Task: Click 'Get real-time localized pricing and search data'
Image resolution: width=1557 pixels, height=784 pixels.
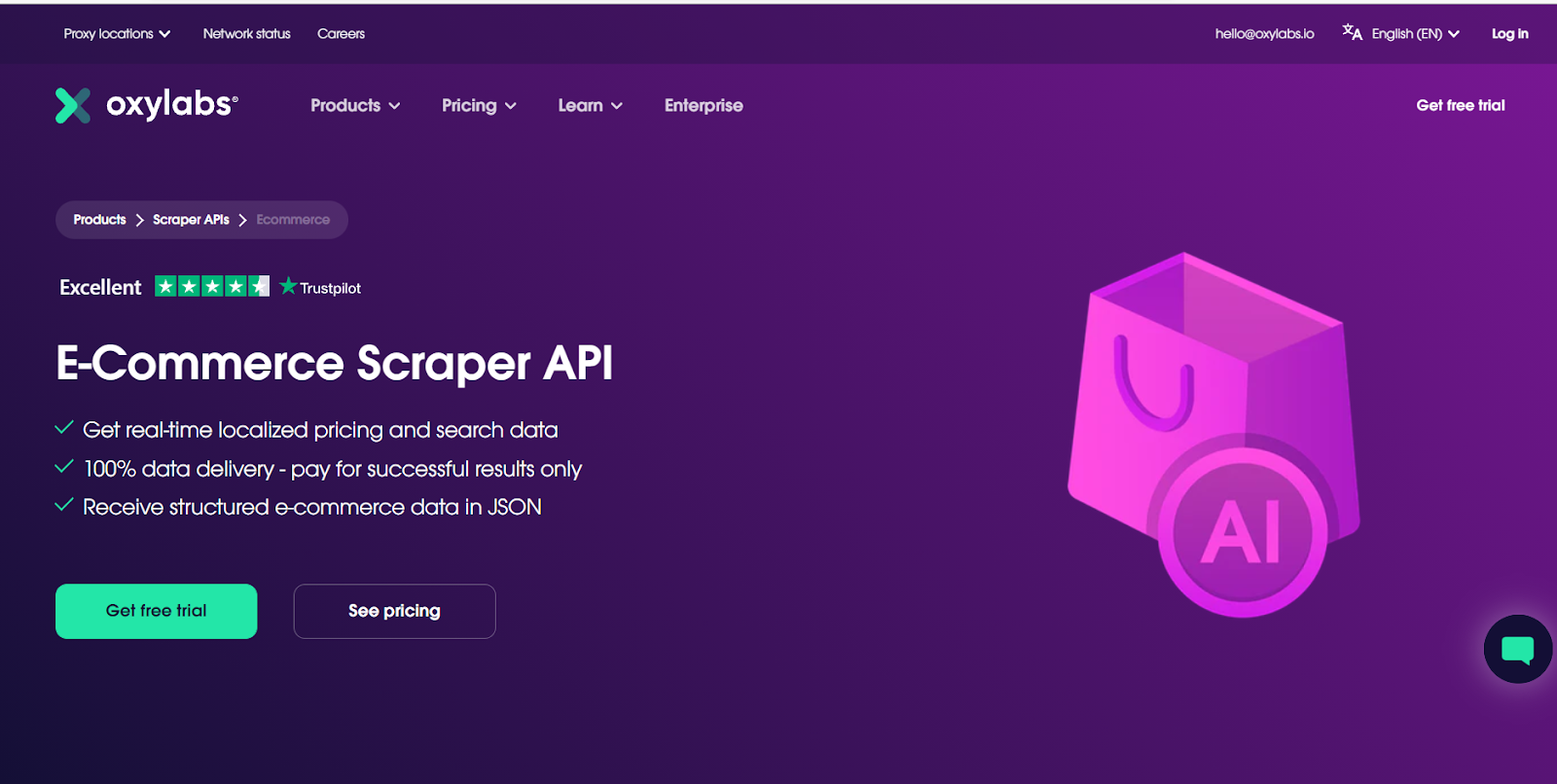Action: 320,430
